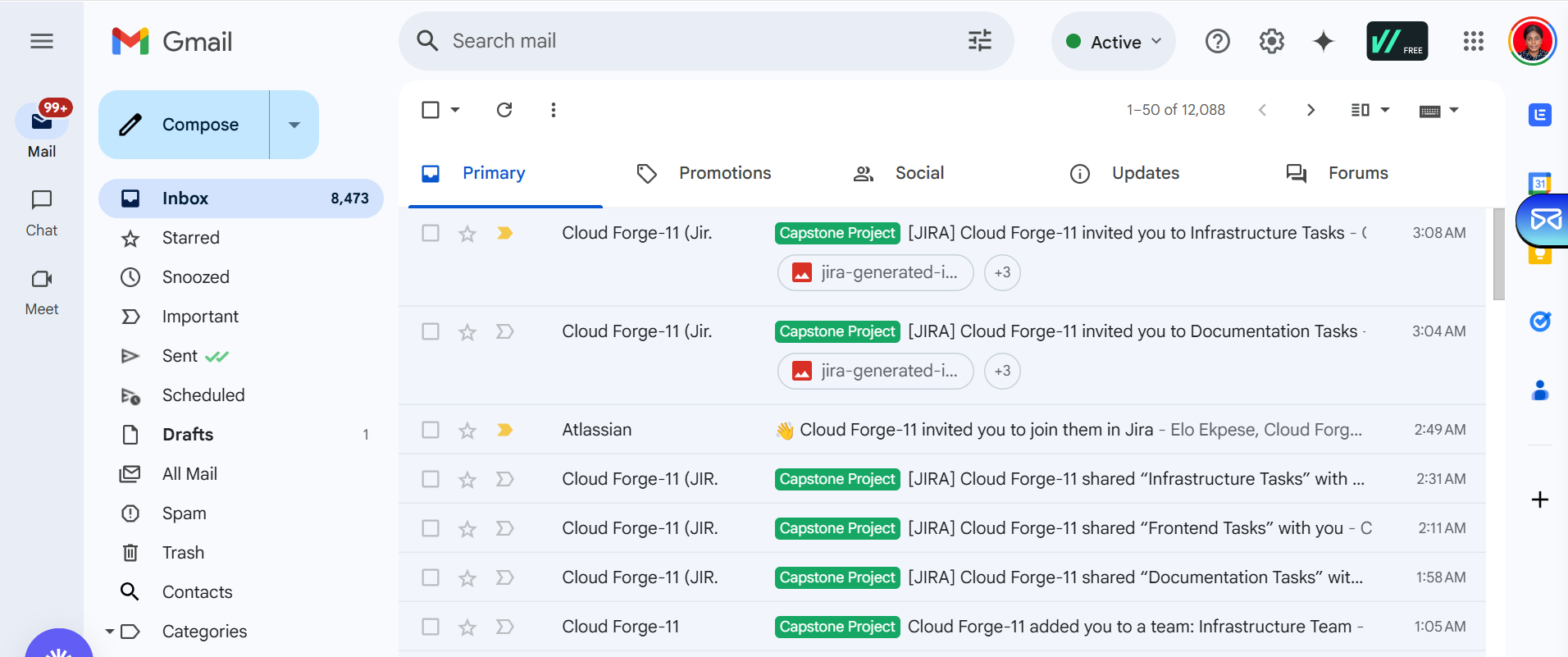Viewport: 1568px width, 657px height.
Task: Open search options filter icon
Action: click(980, 41)
